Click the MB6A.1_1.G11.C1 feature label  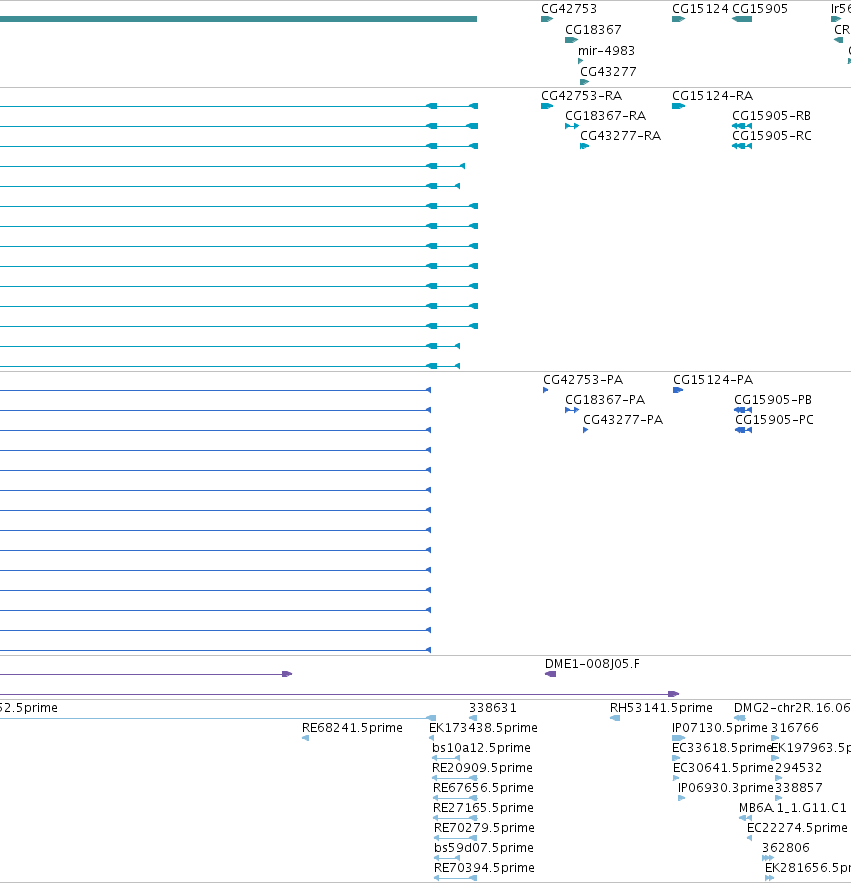click(x=792, y=808)
